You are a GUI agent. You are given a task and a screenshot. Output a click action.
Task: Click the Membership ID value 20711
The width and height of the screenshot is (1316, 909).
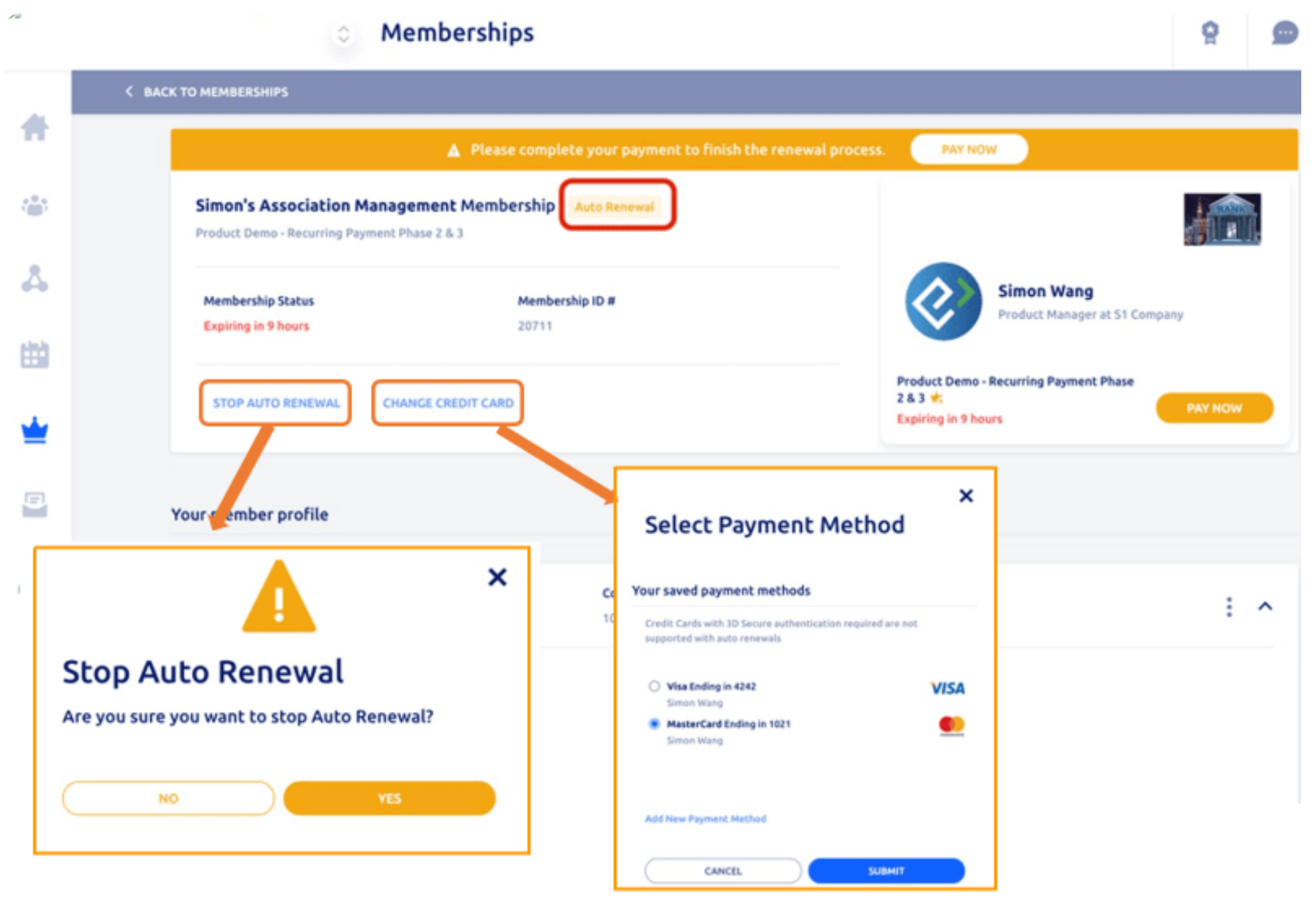(x=535, y=326)
